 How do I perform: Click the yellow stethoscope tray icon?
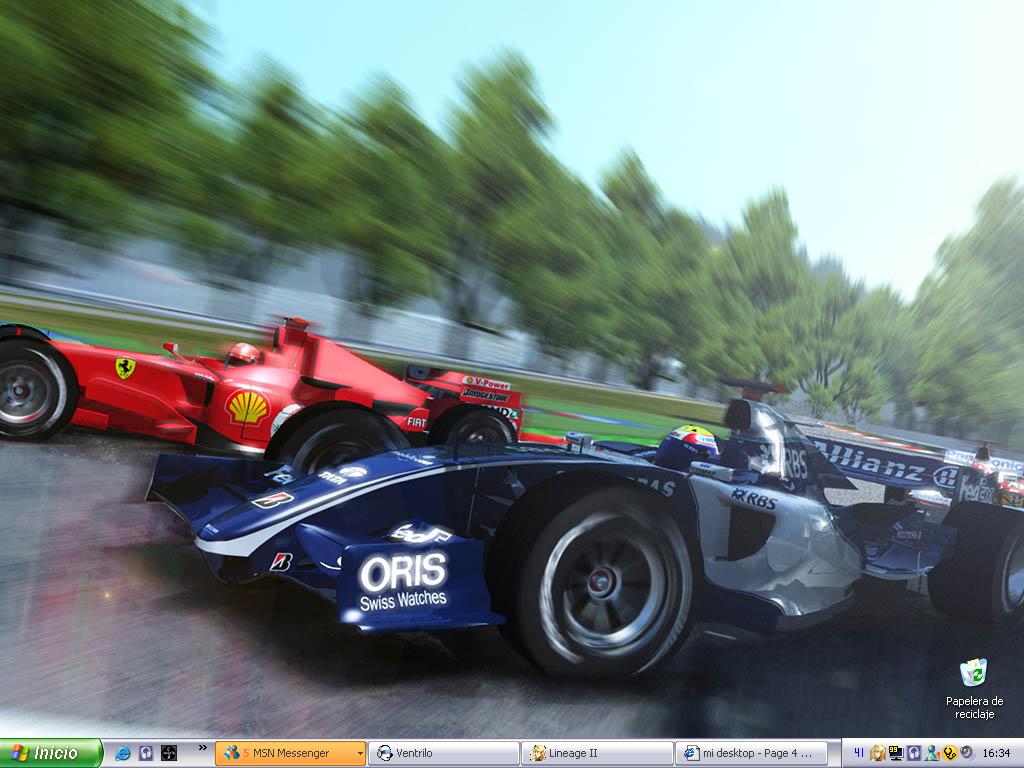pos(950,753)
